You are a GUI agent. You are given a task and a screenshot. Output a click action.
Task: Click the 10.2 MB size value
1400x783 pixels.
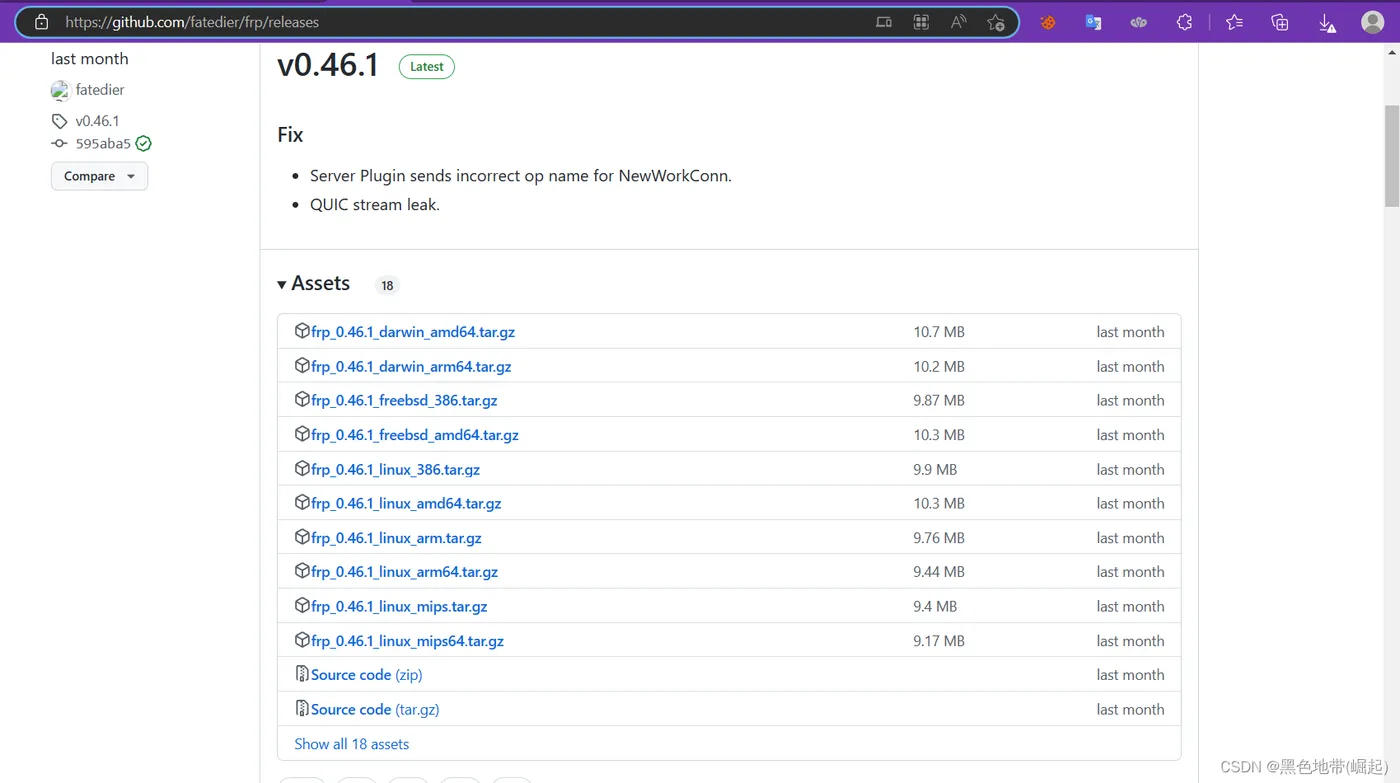(x=938, y=366)
